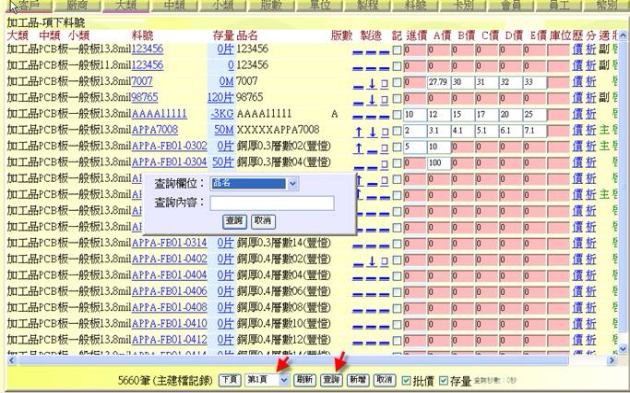Click the down arrow in the APPA-FB01-0402 row

click(372, 261)
